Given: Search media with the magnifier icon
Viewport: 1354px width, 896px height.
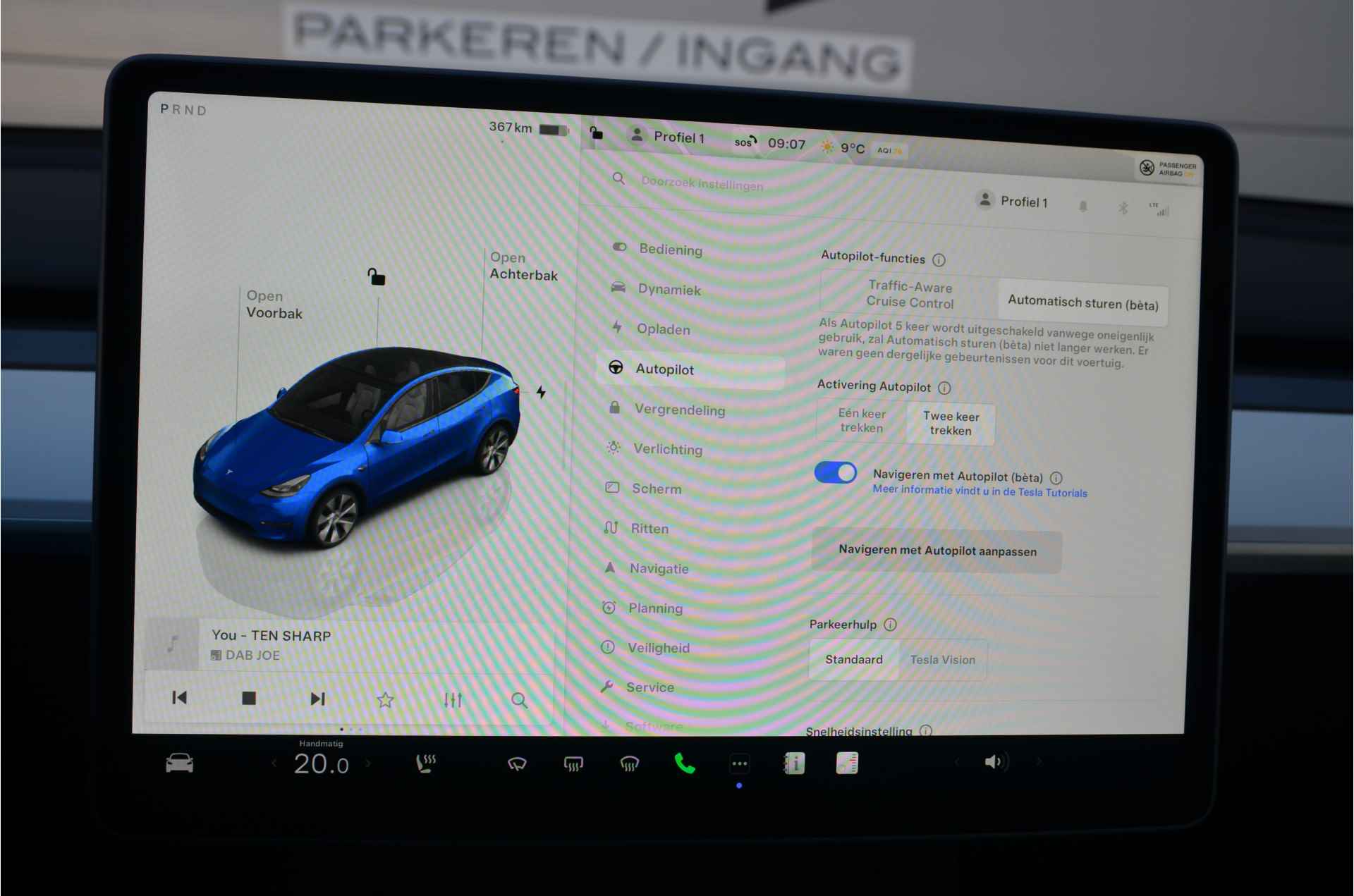Looking at the screenshot, I should [519, 700].
